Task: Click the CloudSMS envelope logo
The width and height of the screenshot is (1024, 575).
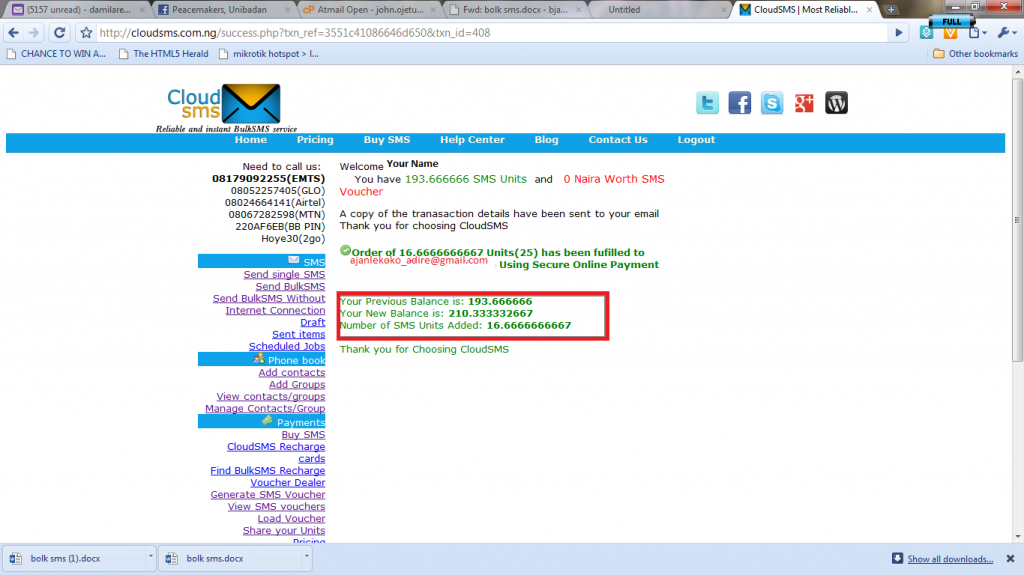Action: (x=251, y=103)
